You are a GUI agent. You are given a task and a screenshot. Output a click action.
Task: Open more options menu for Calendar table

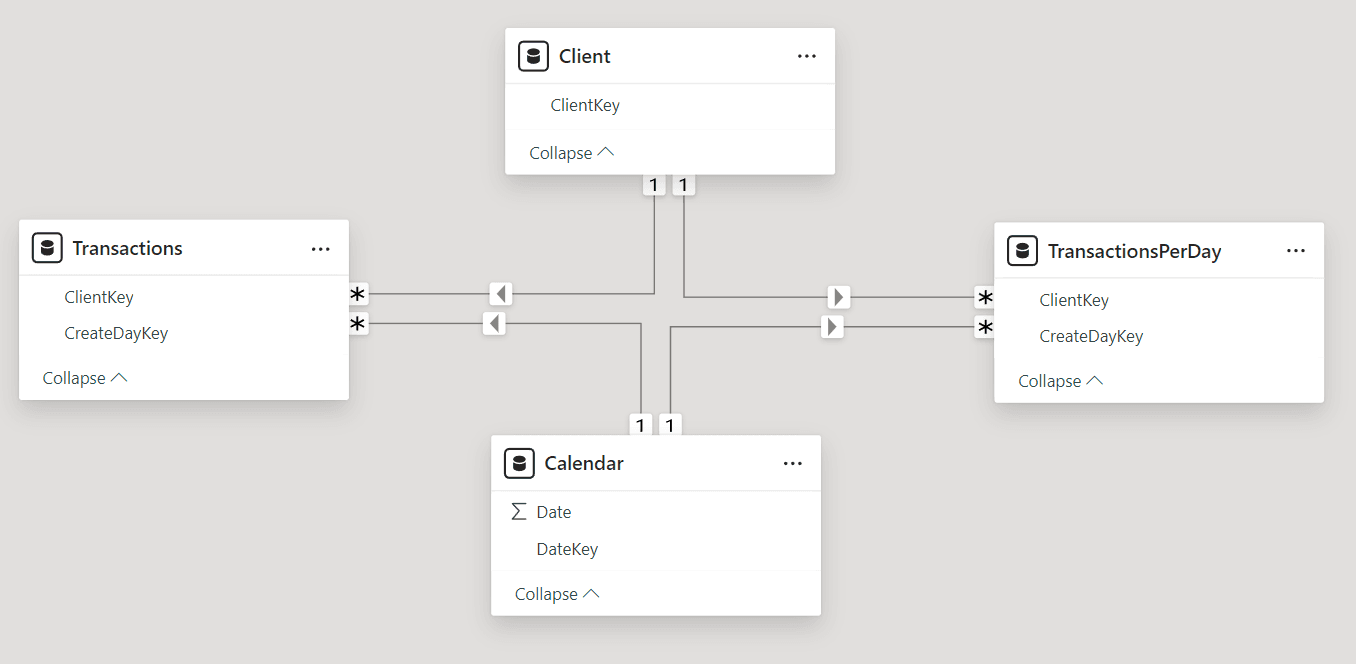[793, 463]
